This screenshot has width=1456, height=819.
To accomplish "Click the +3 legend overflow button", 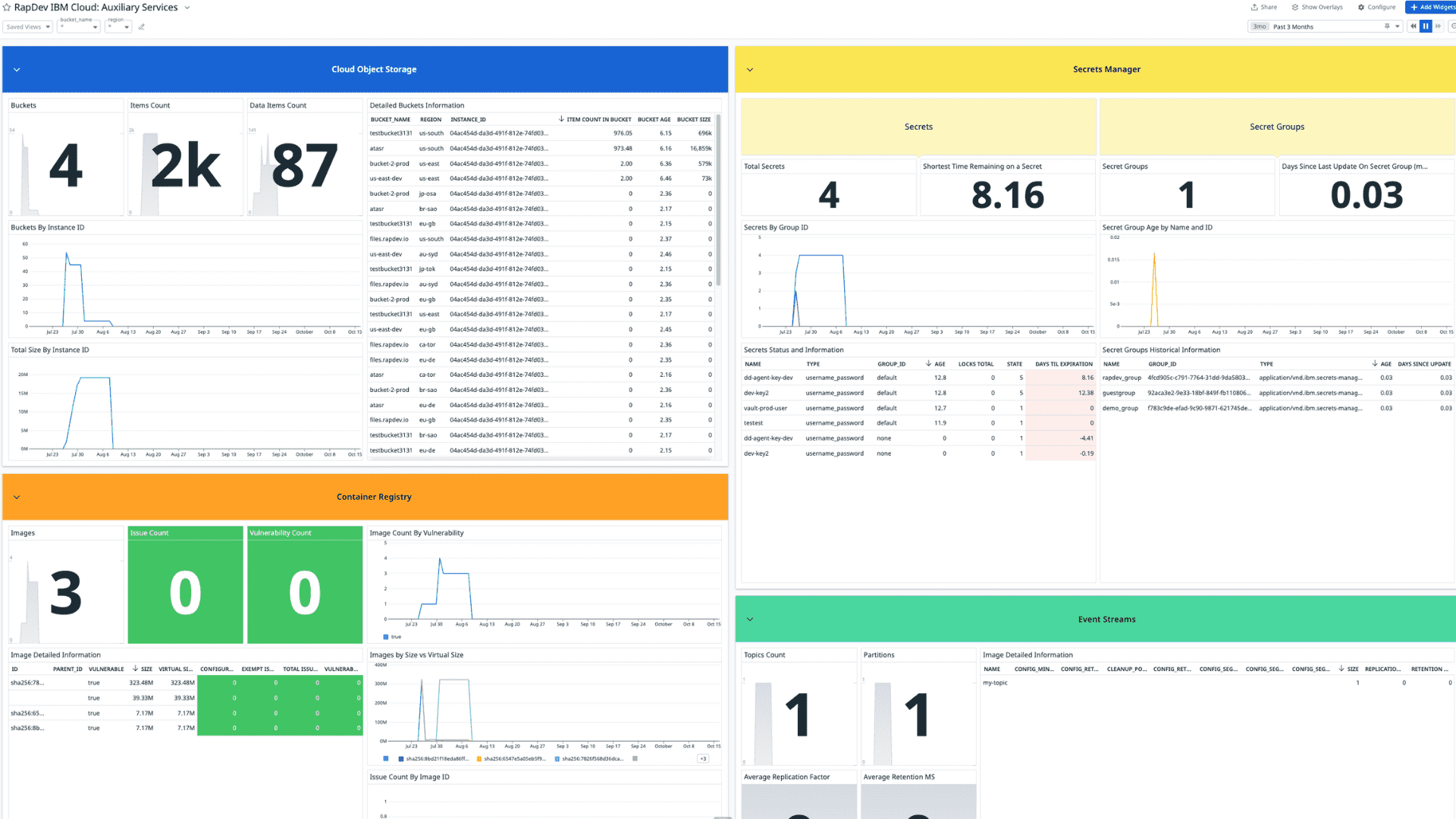I will pos(703,758).
